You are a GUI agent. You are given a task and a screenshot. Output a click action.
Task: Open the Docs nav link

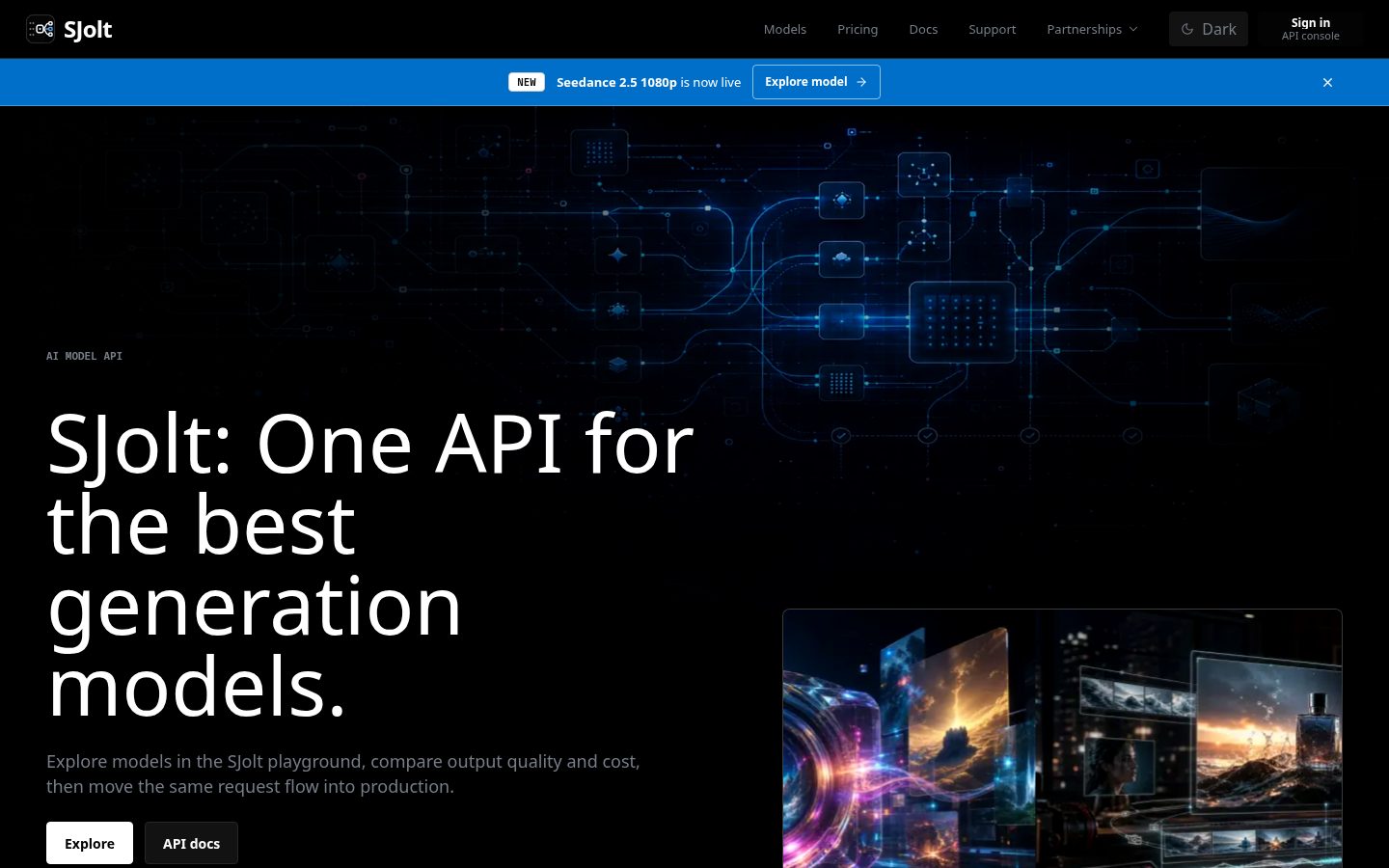923,29
